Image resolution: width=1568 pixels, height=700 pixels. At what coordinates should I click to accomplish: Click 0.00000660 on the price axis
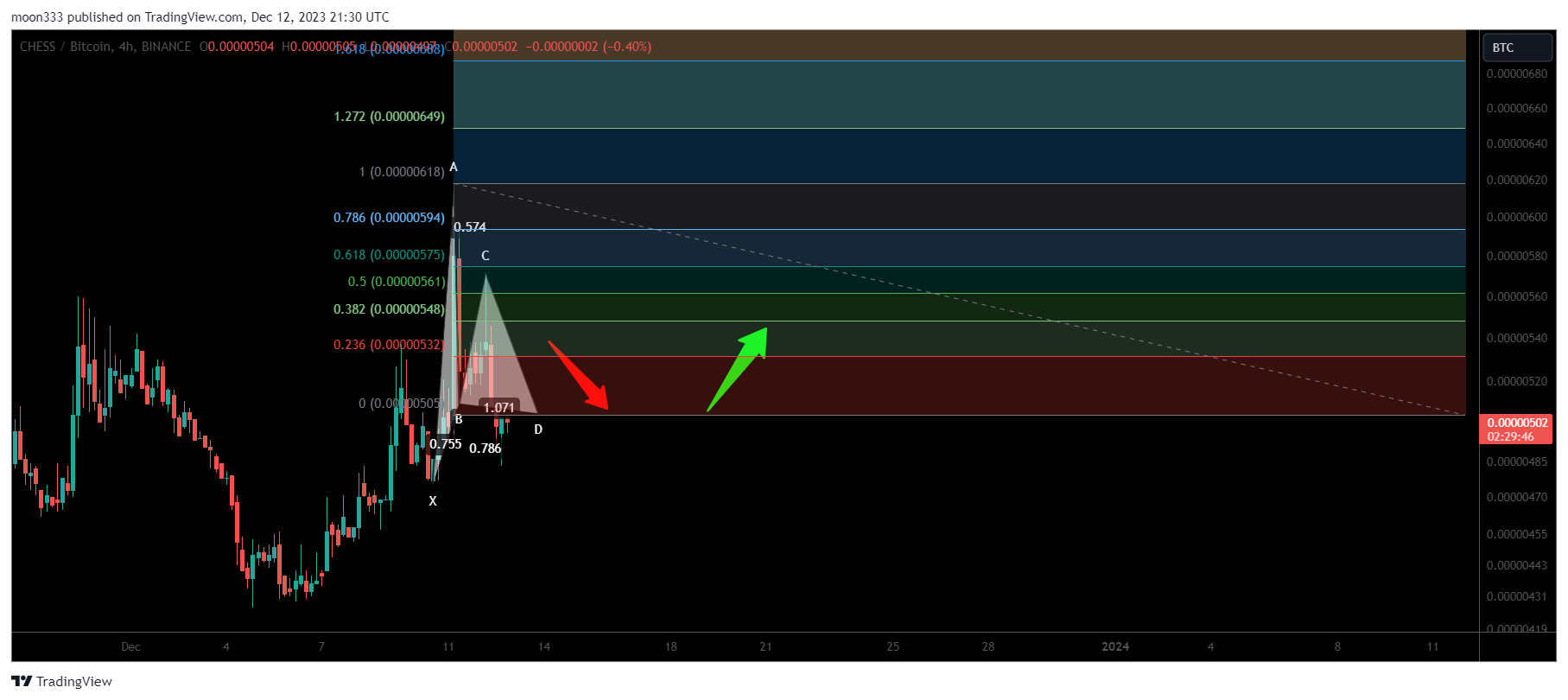(x=1517, y=109)
